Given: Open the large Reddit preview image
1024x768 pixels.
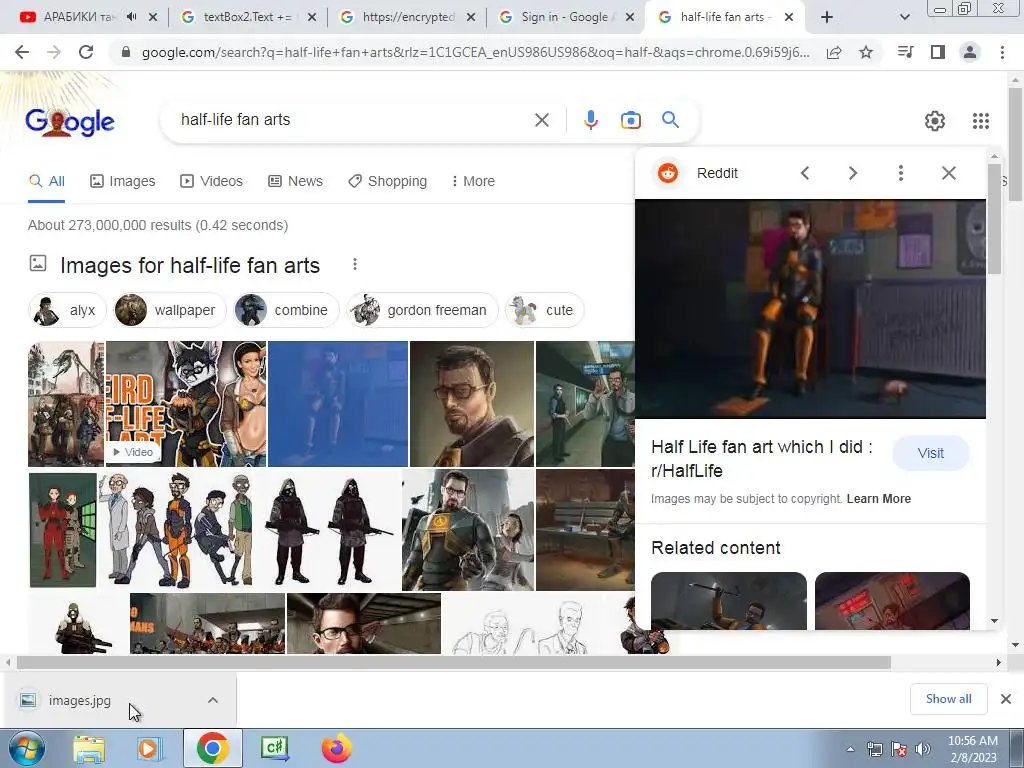Looking at the screenshot, I should pos(810,309).
